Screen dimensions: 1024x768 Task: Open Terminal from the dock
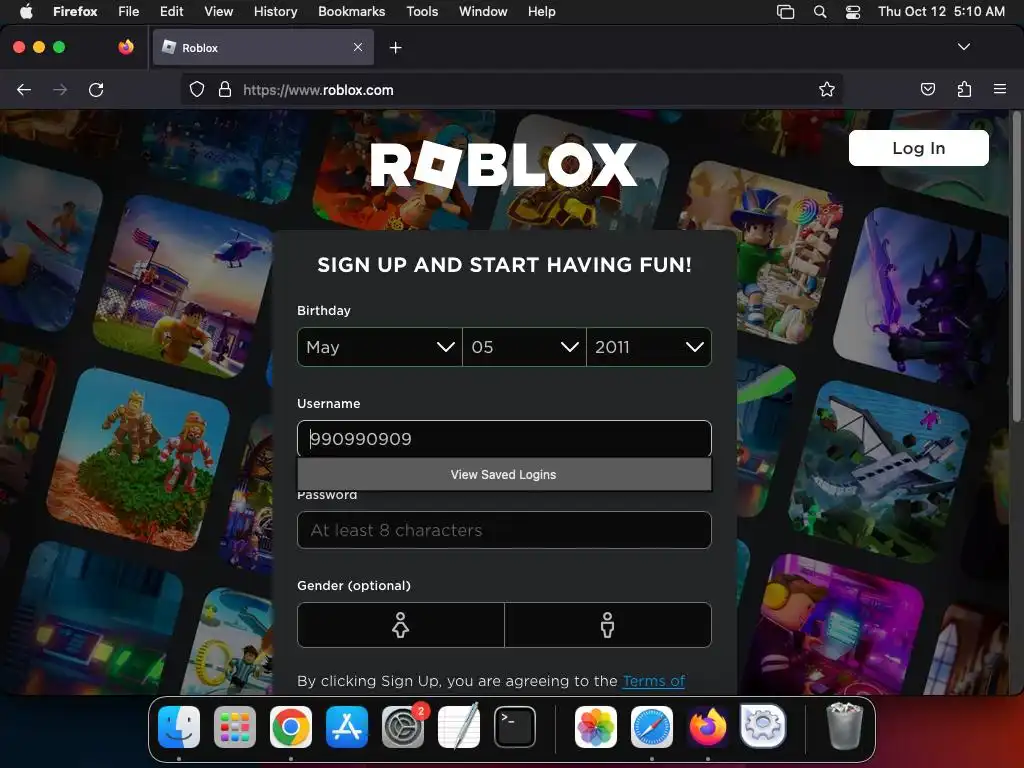pyautogui.click(x=515, y=726)
